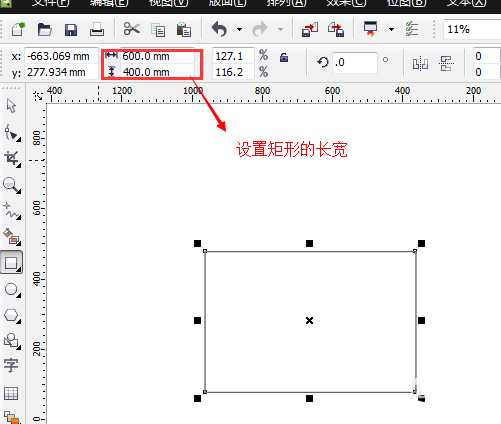The image size is (501, 424).
Task: Click the height field showing 400.0 mm
Action: [157, 72]
